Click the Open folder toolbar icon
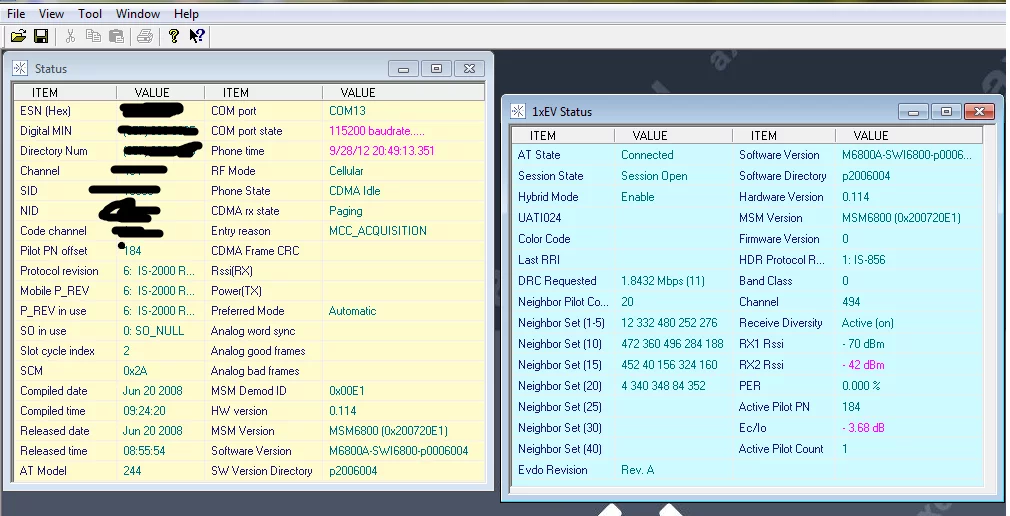This screenshot has height=516, width=1010. (18, 36)
